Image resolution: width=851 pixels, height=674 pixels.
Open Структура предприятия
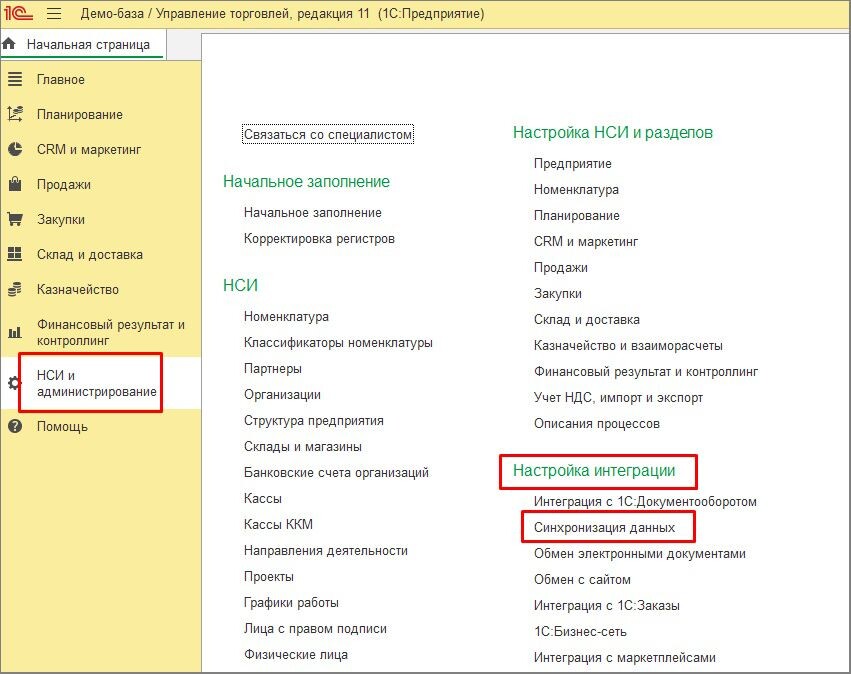314,421
